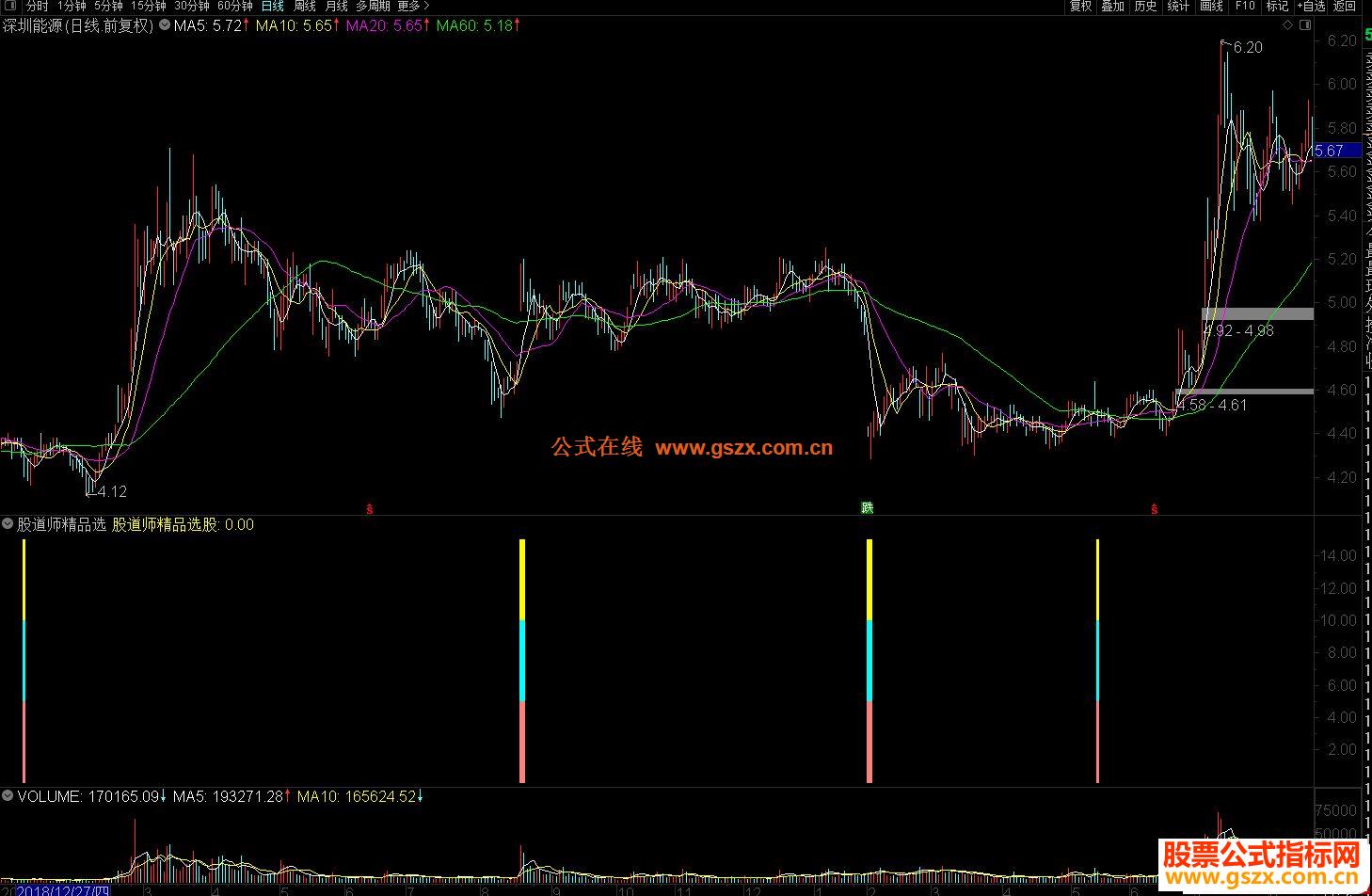Click the blue 5.67 current price tag

[x=1336, y=151]
